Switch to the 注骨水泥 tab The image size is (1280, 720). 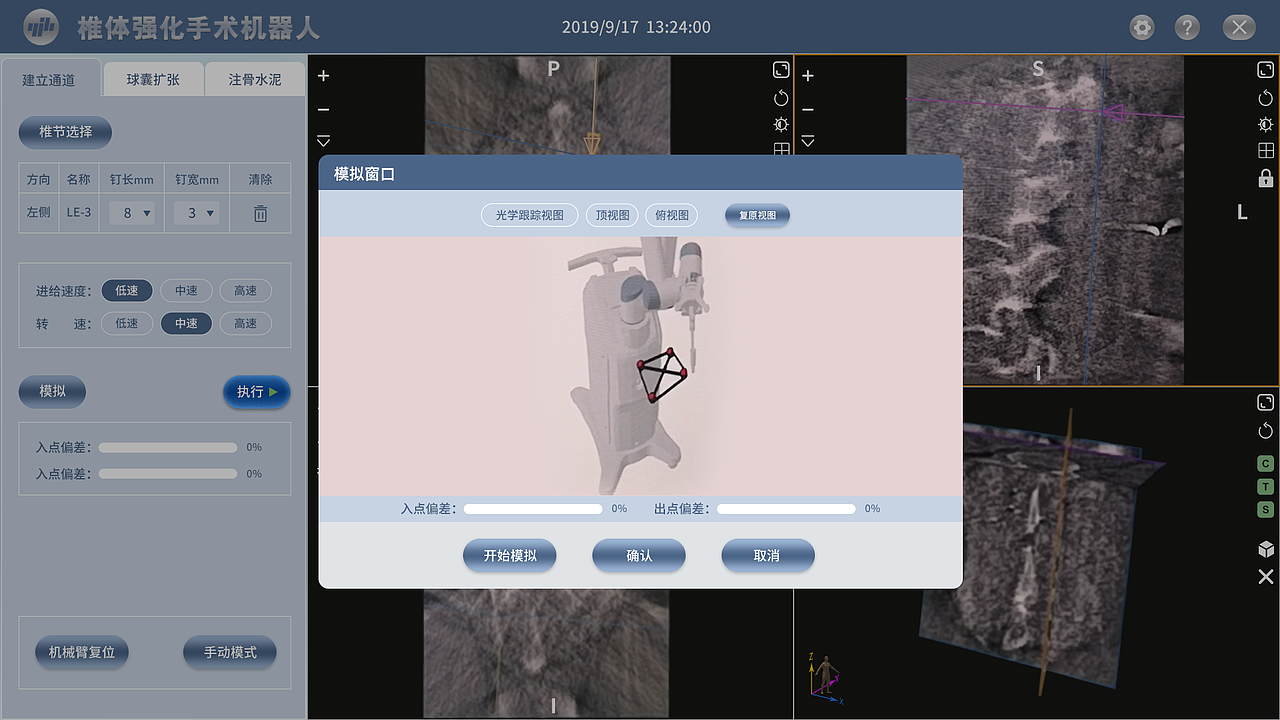(x=255, y=79)
